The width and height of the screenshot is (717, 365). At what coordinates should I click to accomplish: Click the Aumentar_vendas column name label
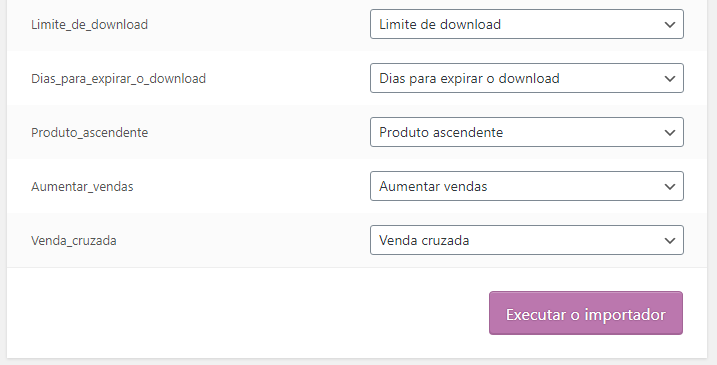click(x=82, y=187)
